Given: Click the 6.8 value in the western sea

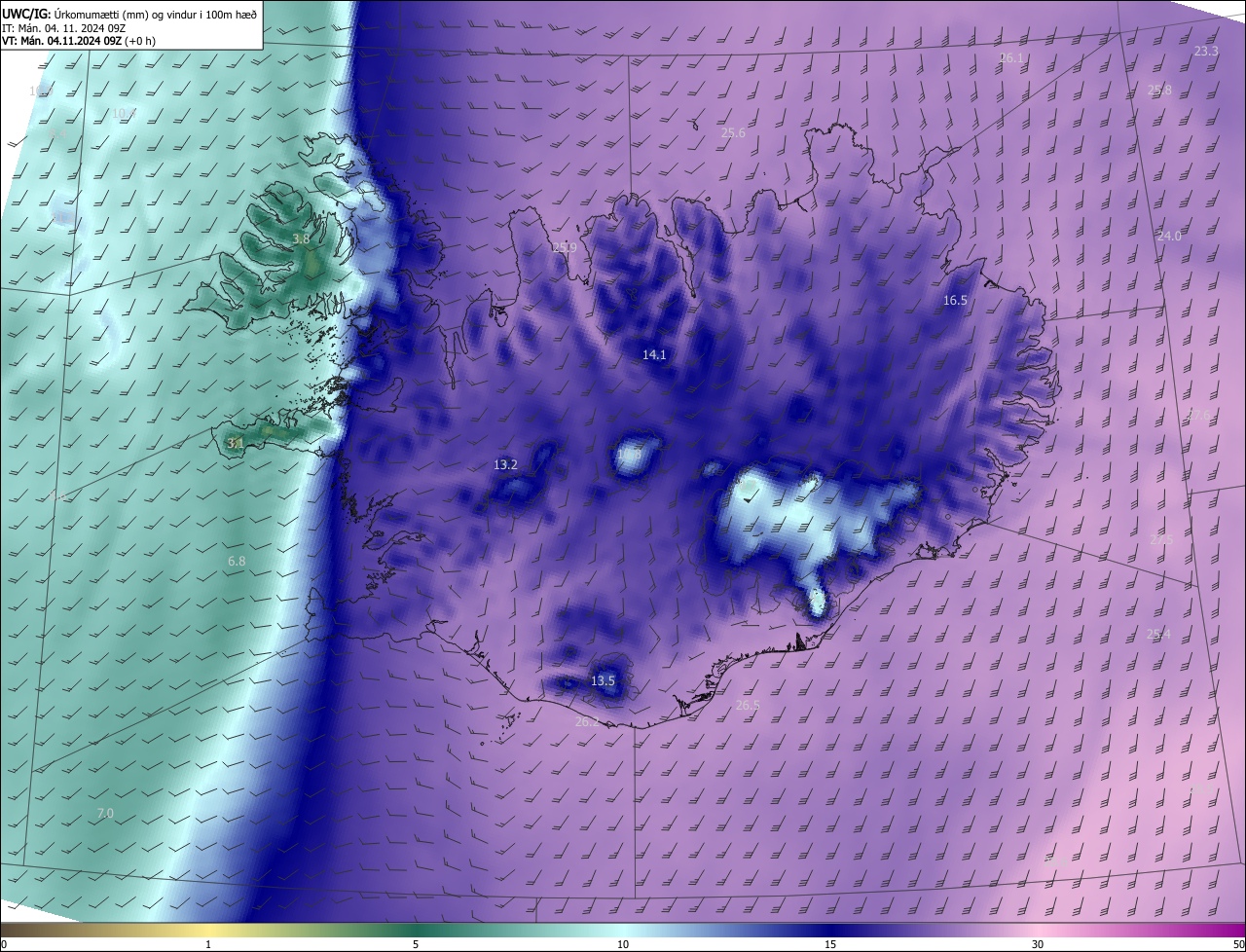Looking at the screenshot, I should click(237, 562).
